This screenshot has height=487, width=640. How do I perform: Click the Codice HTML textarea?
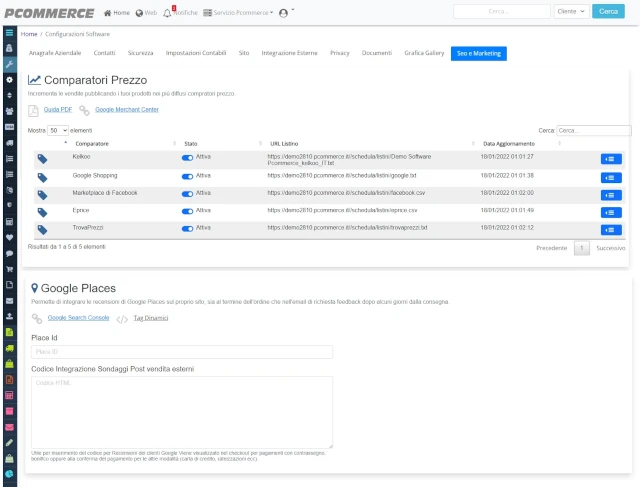(182, 412)
